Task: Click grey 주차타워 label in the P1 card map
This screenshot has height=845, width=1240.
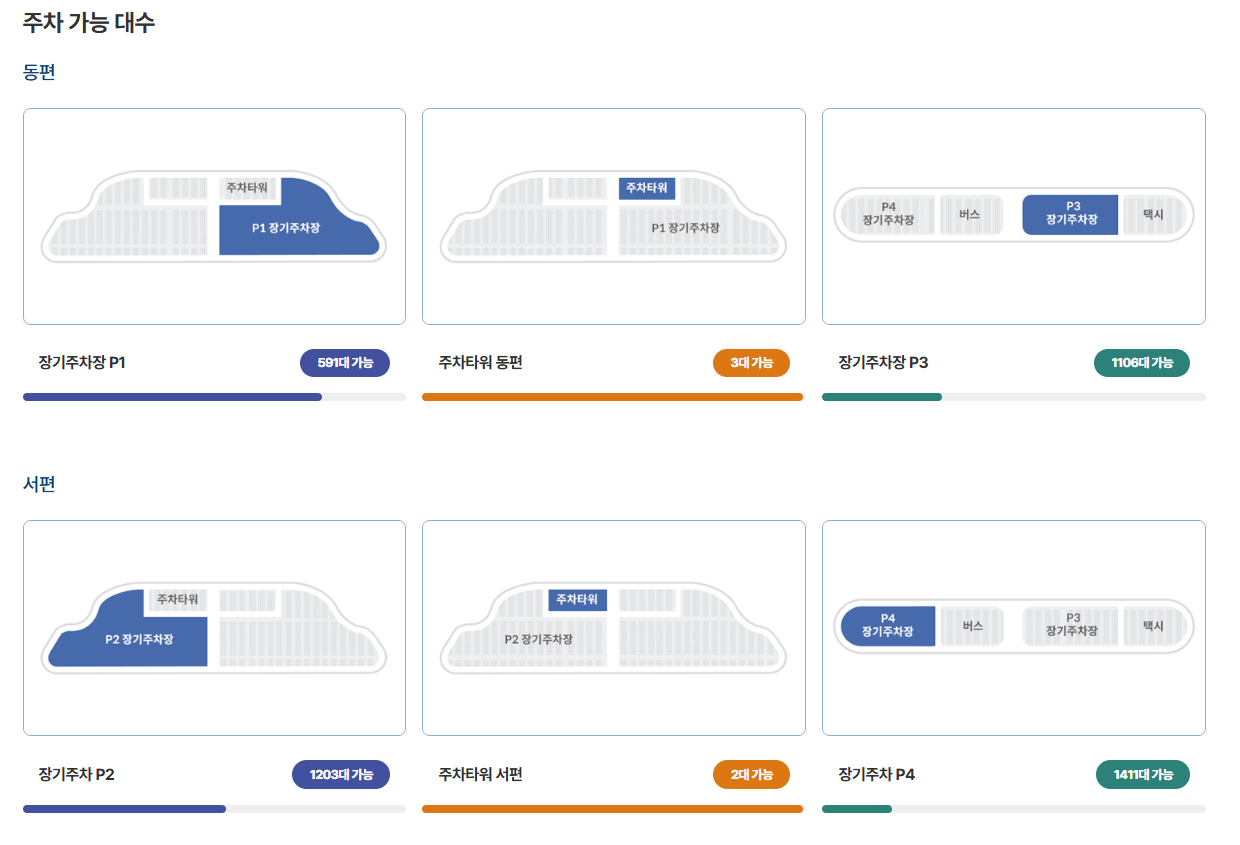Action: click(247, 188)
